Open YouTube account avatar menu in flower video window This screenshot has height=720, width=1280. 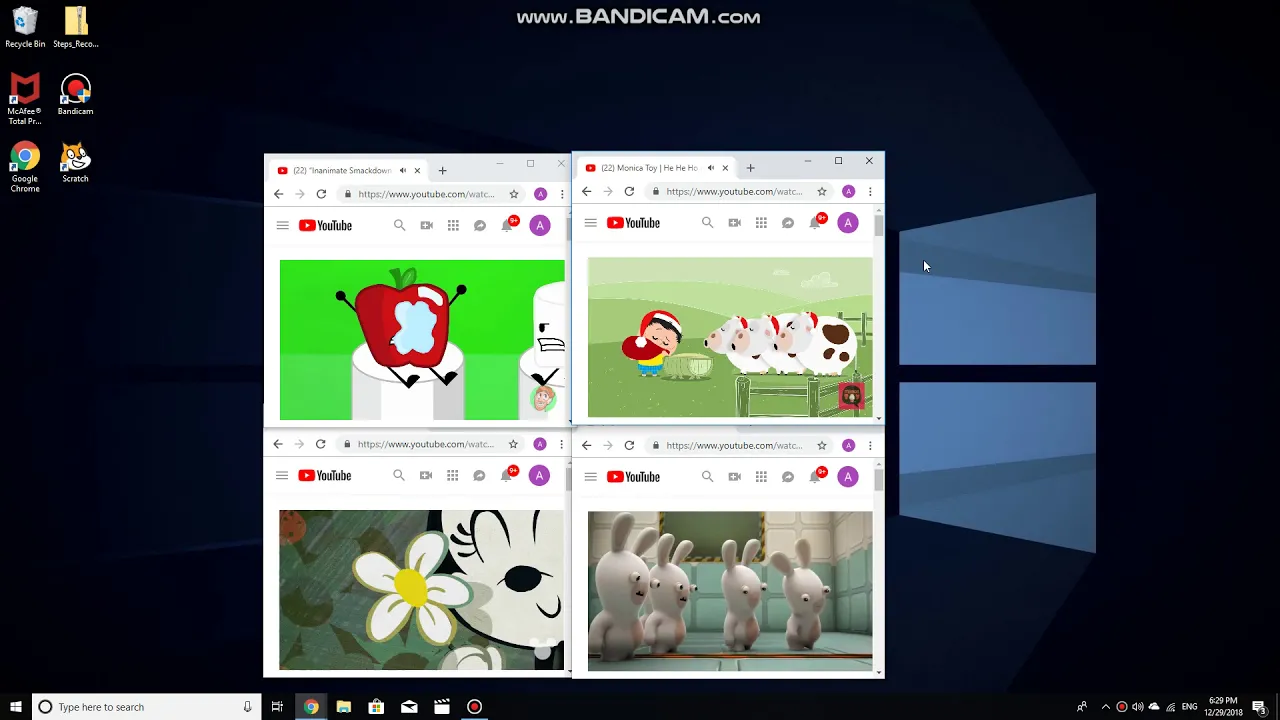pos(539,476)
